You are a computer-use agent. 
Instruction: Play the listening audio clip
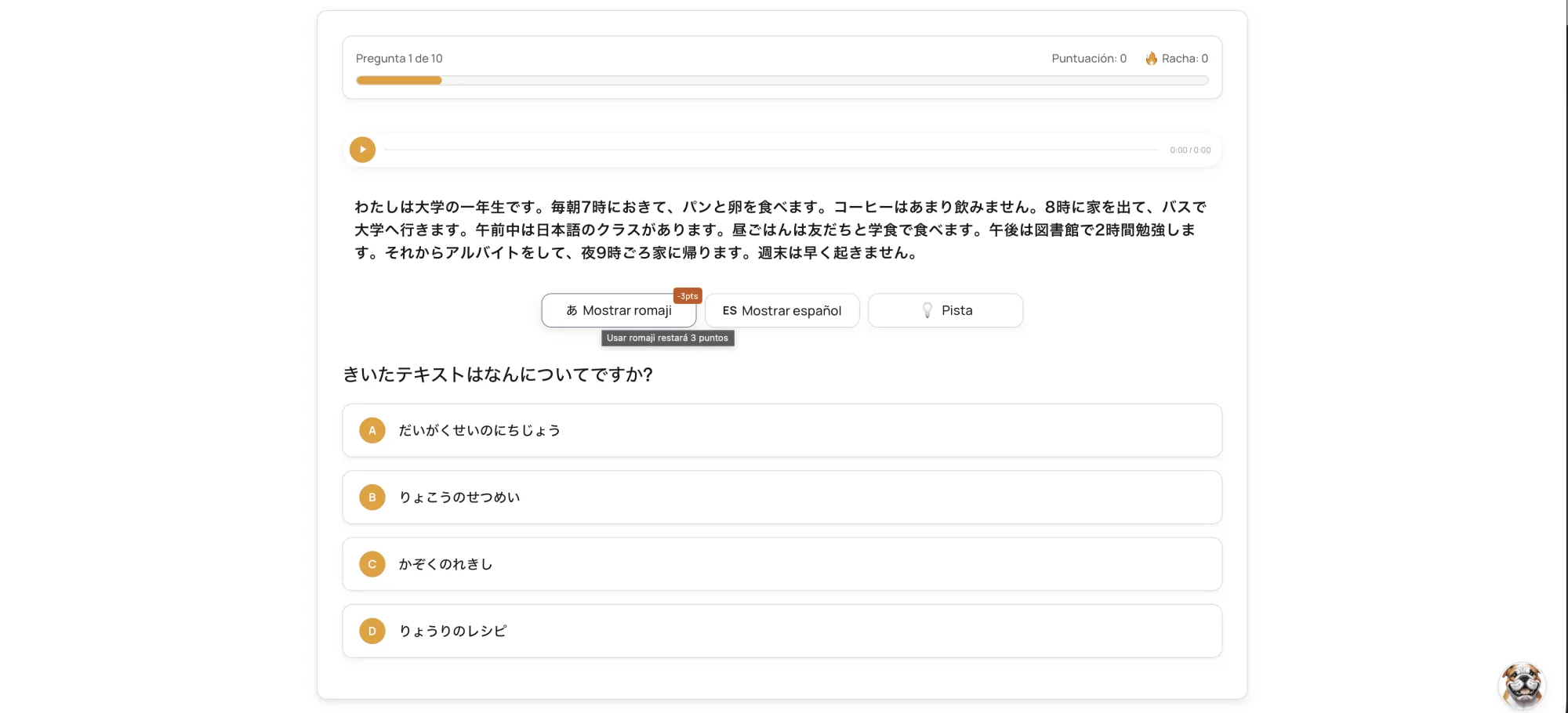(x=362, y=150)
